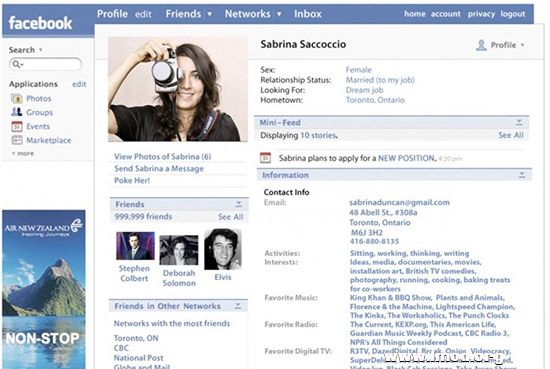This screenshot has height=369, width=550.
Task: Open the Friends dropdown arrow in top bar
Action: (209, 14)
